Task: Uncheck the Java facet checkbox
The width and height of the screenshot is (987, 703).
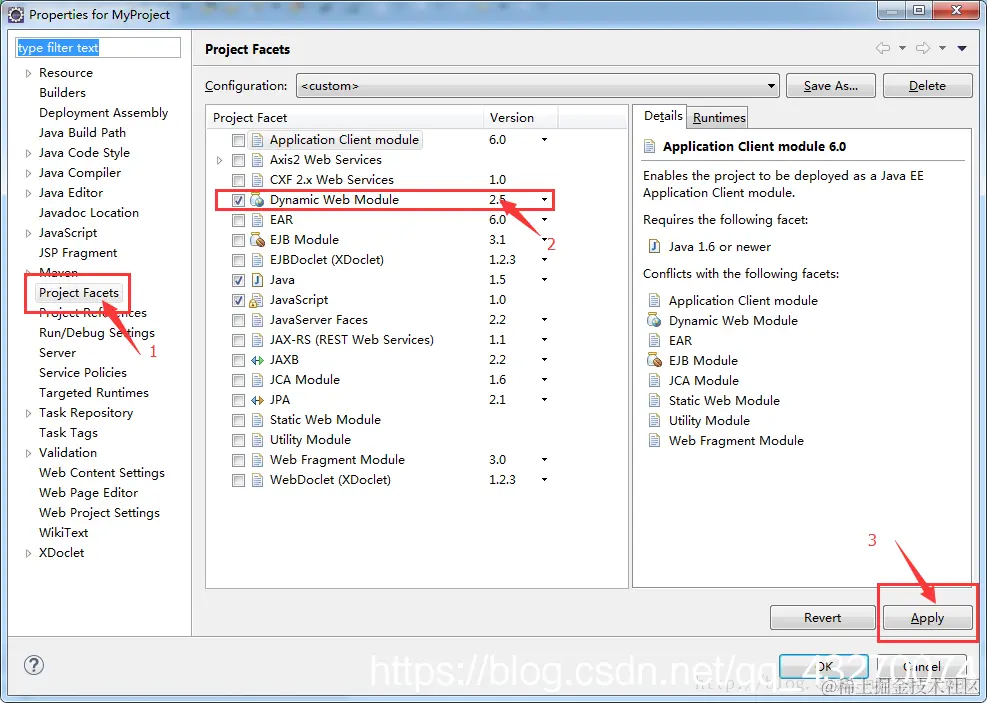Action: [239, 280]
